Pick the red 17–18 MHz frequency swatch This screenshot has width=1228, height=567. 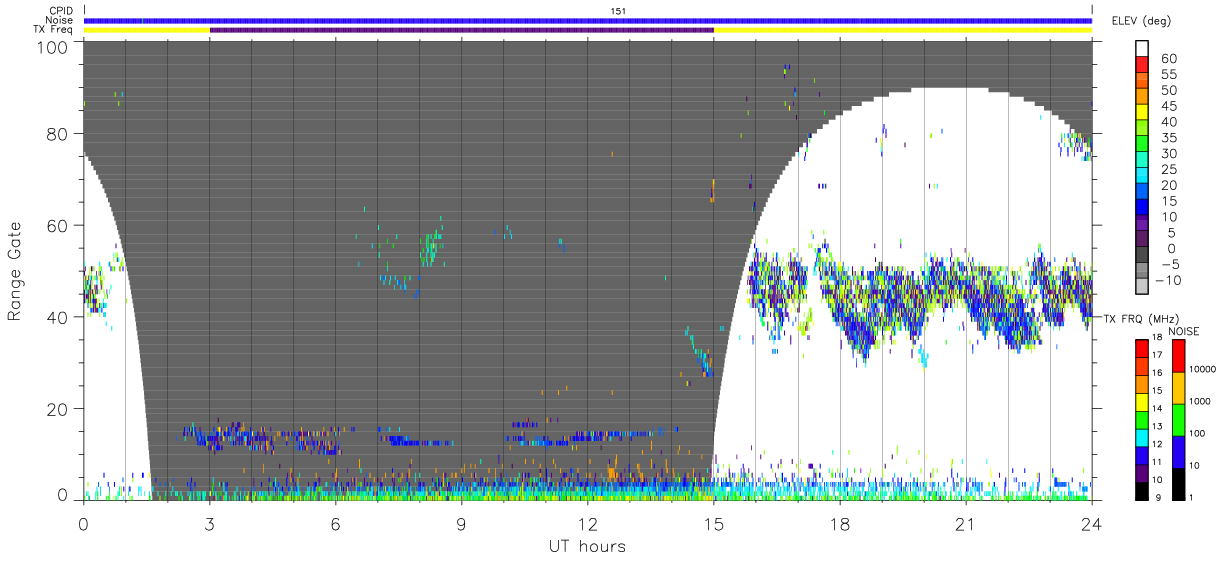click(1141, 348)
